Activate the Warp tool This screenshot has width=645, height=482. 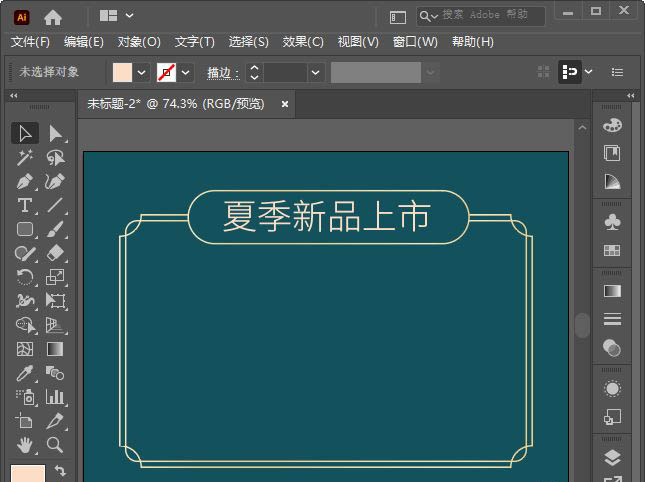point(25,301)
